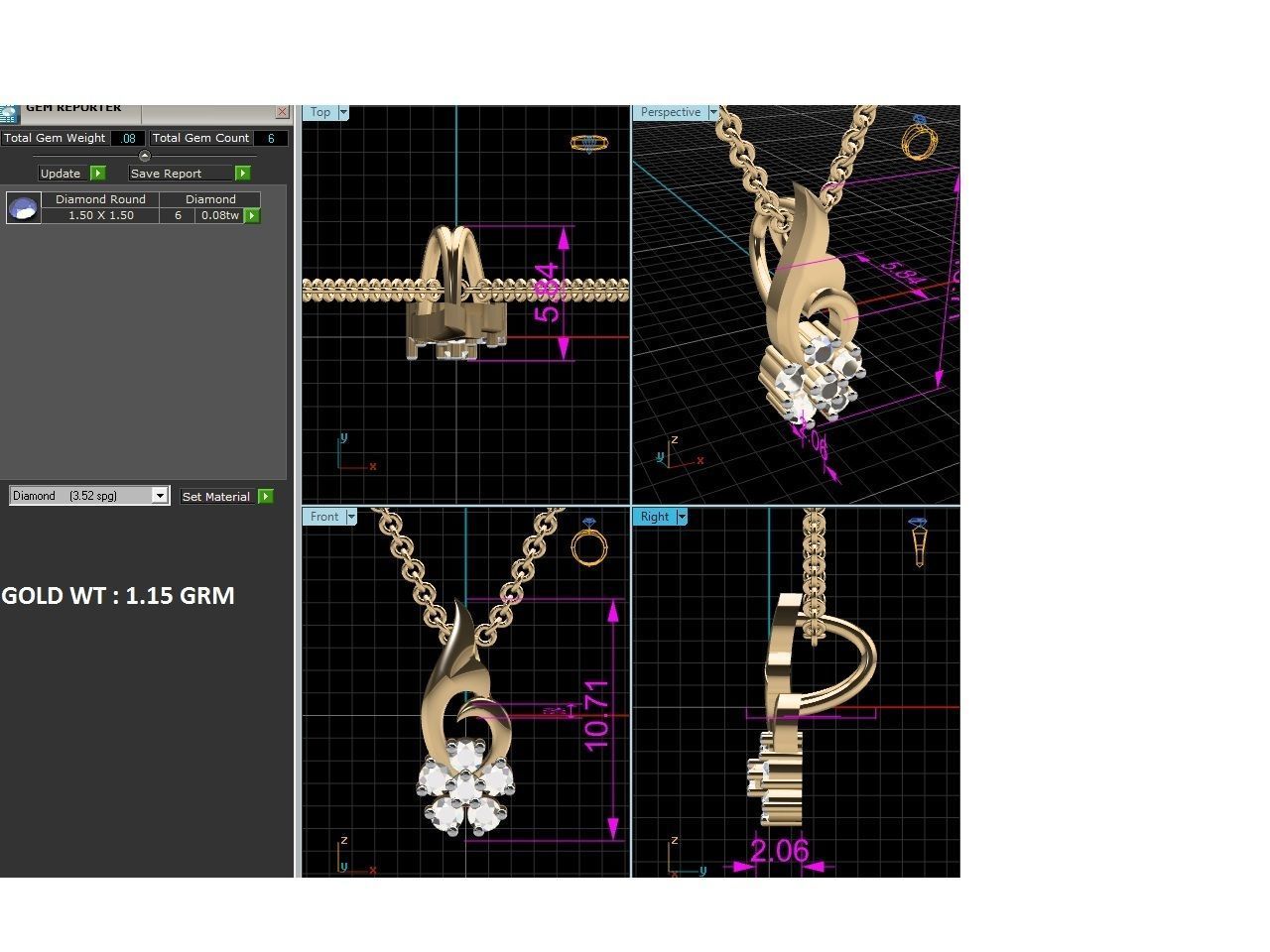1270x952 pixels.
Task: Click the Set Material label
Action: click(x=216, y=497)
